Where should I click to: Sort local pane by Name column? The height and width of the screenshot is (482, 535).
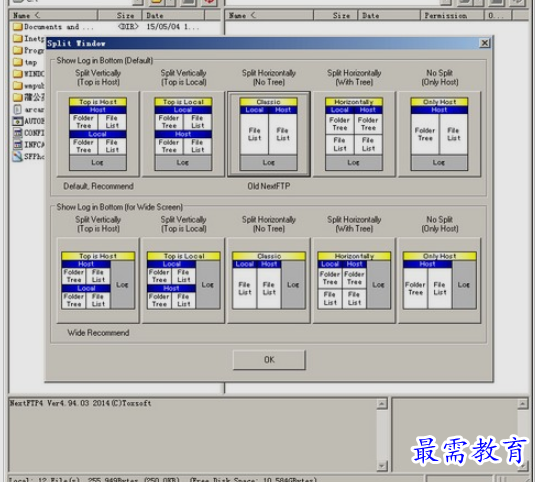tap(54, 15)
